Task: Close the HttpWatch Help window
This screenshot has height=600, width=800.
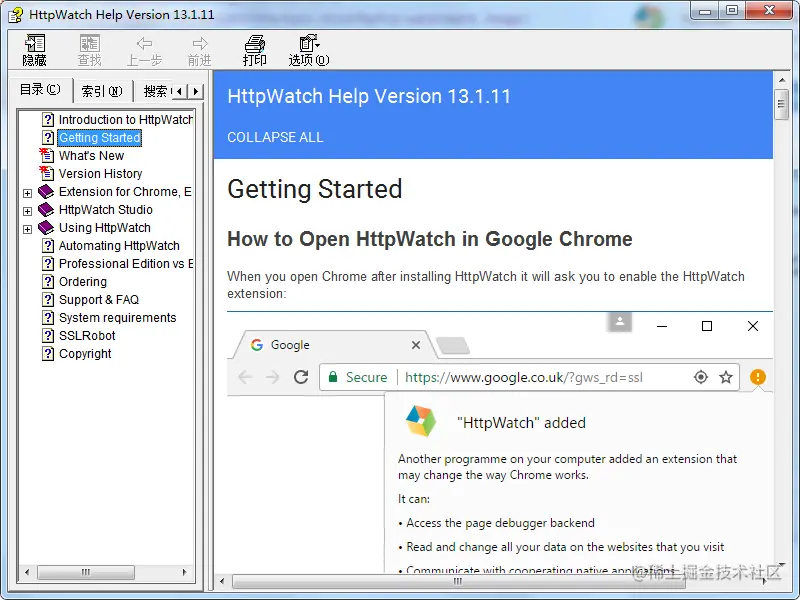Action: [770, 11]
